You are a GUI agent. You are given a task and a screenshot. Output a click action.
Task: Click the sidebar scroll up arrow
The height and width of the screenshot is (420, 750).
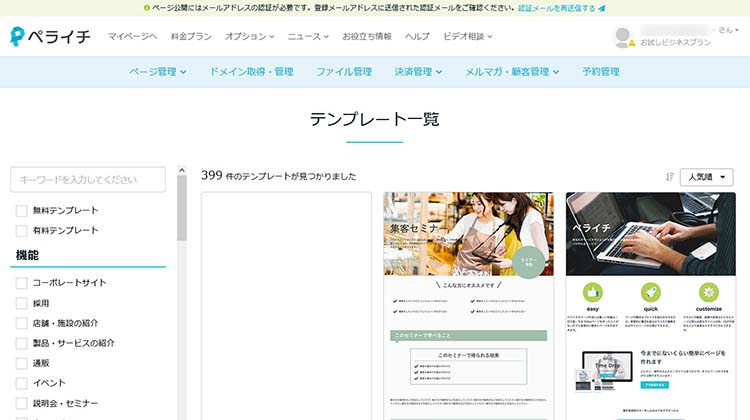(181, 170)
